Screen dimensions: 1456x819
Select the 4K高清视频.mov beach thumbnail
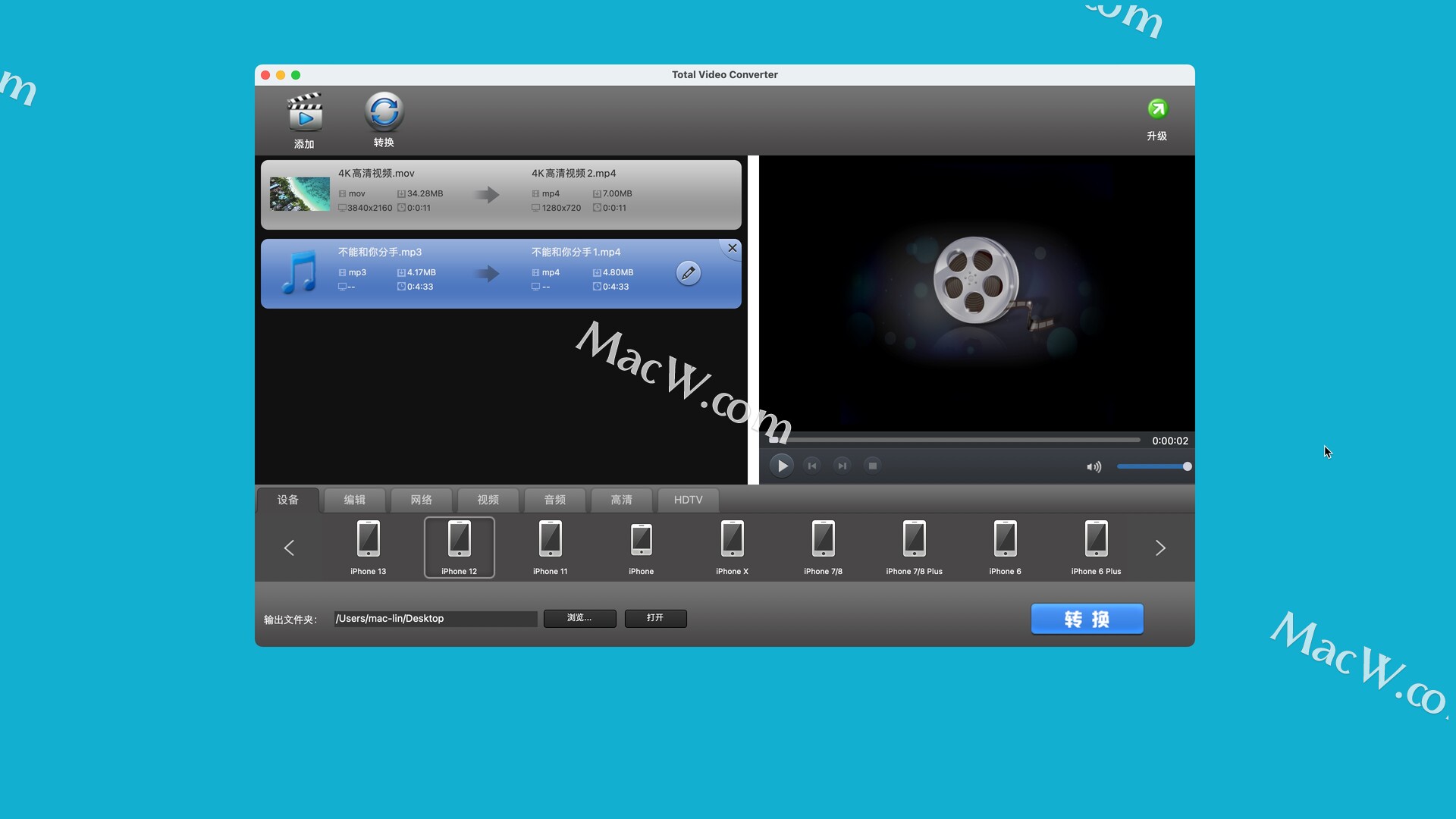(300, 193)
